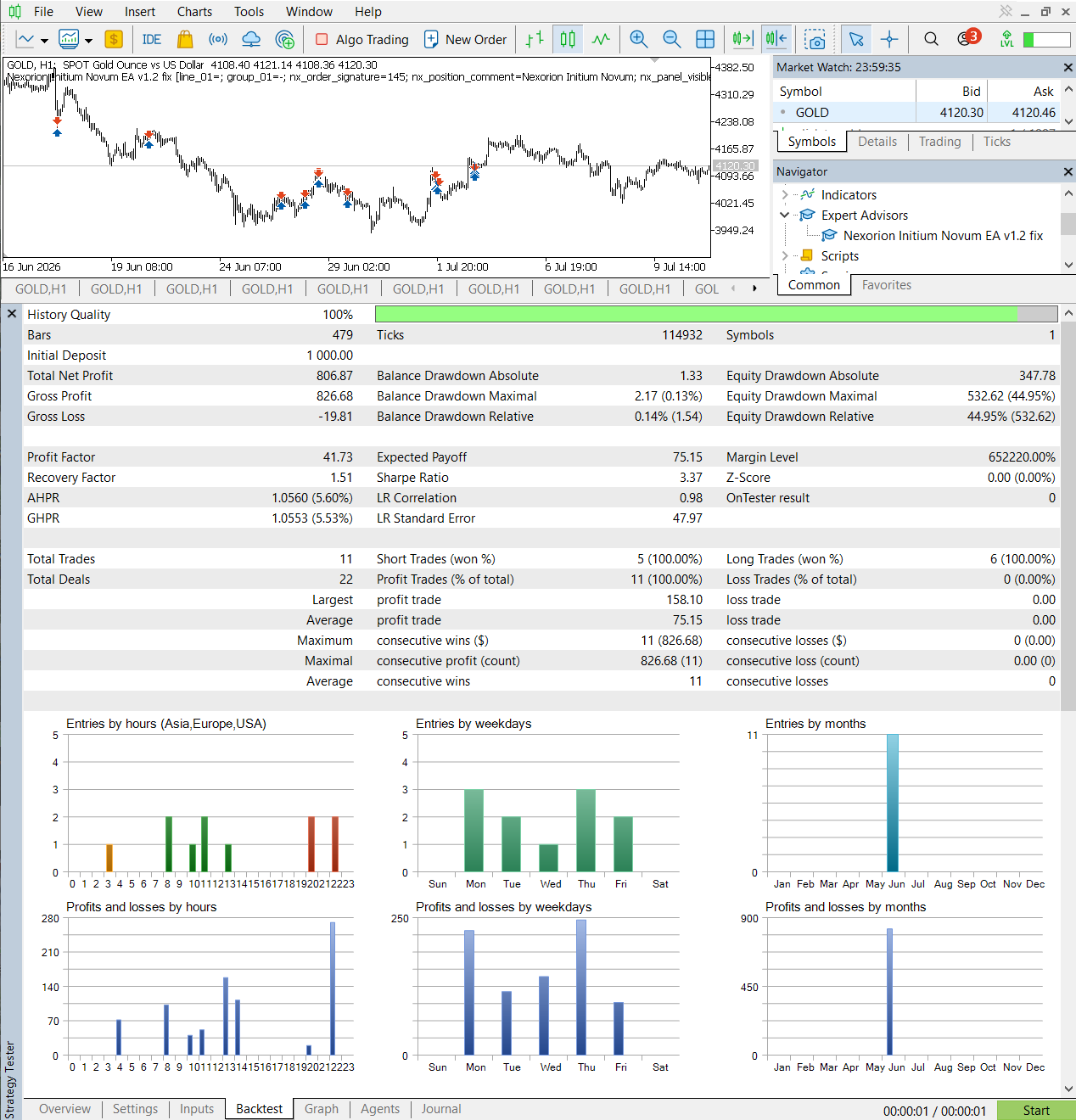Expand the Indicators tree node
The image size is (1076, 1120).
tap(784, 194)
